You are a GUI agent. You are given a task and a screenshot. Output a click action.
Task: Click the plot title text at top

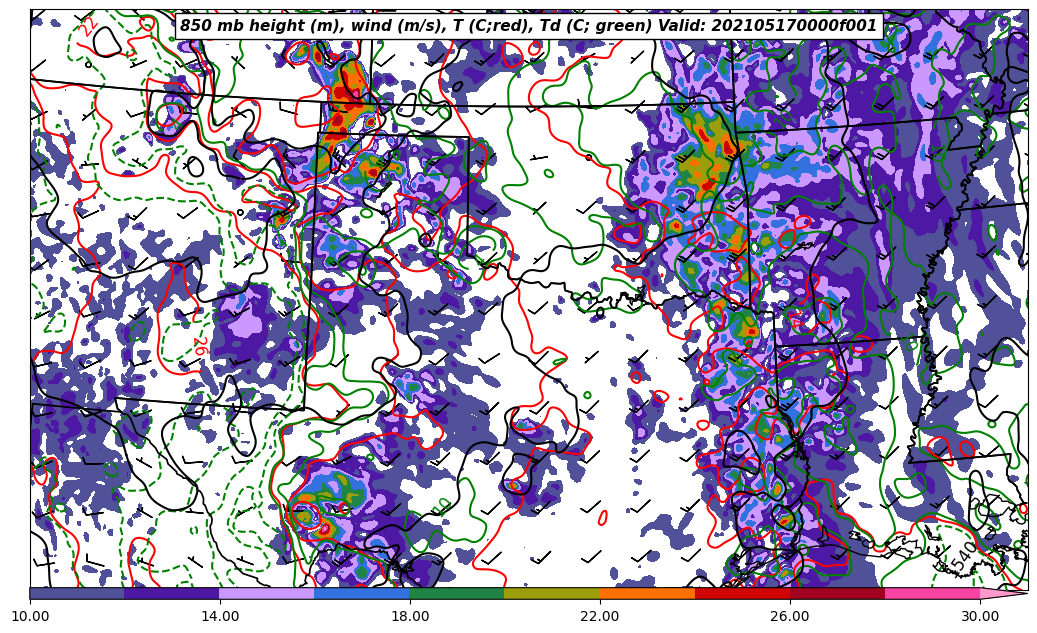click(x=528, y=26)
